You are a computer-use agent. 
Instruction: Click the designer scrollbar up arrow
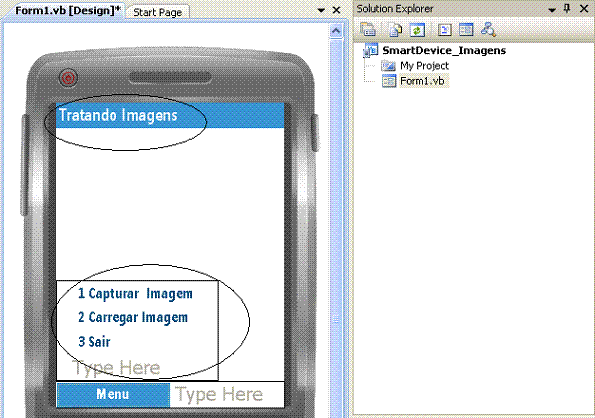pos(336,31)
